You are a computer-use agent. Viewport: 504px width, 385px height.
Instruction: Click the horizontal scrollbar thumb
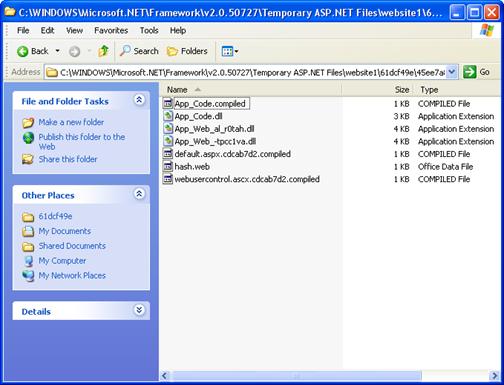(x=296, y=376)
